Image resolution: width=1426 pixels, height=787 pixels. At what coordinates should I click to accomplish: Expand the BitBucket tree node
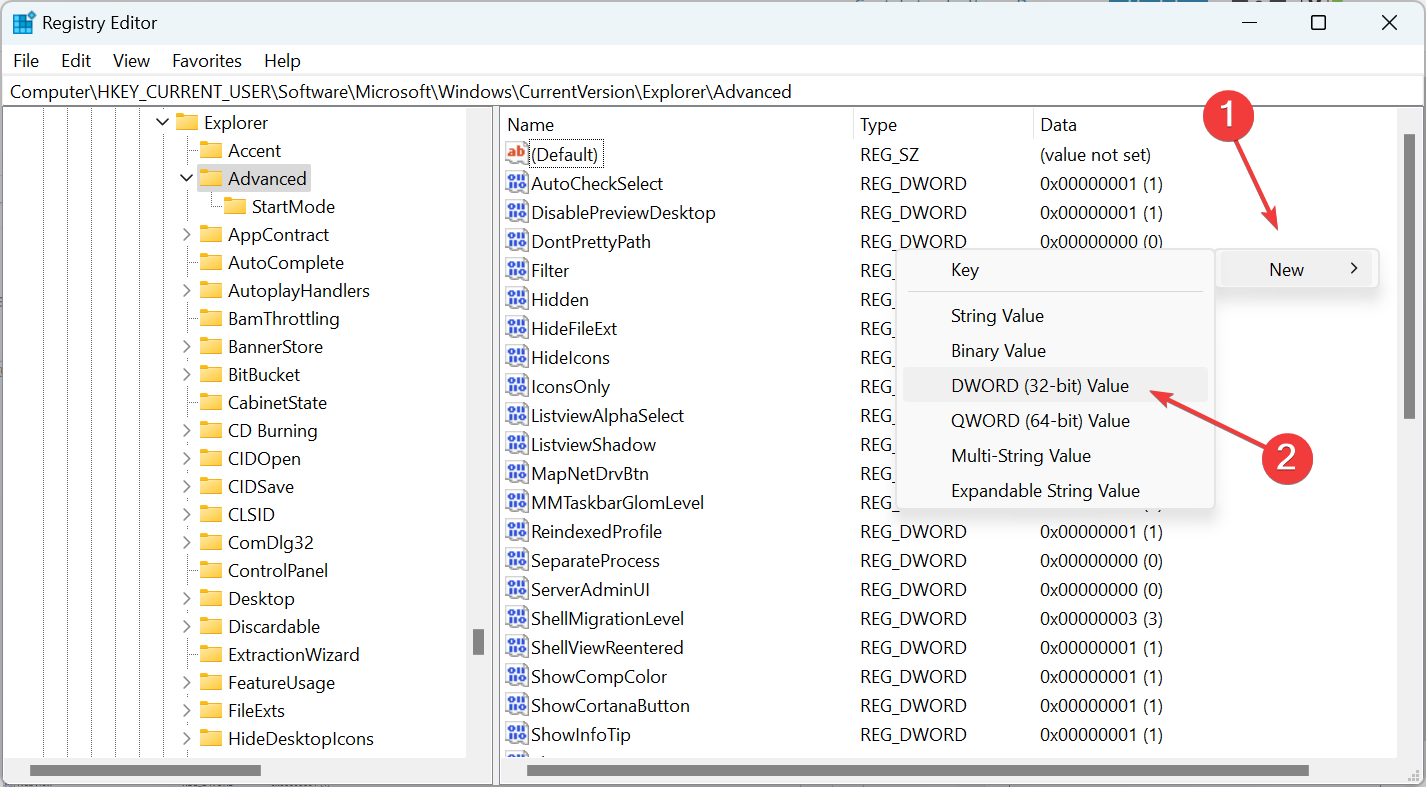pos(186,374)
